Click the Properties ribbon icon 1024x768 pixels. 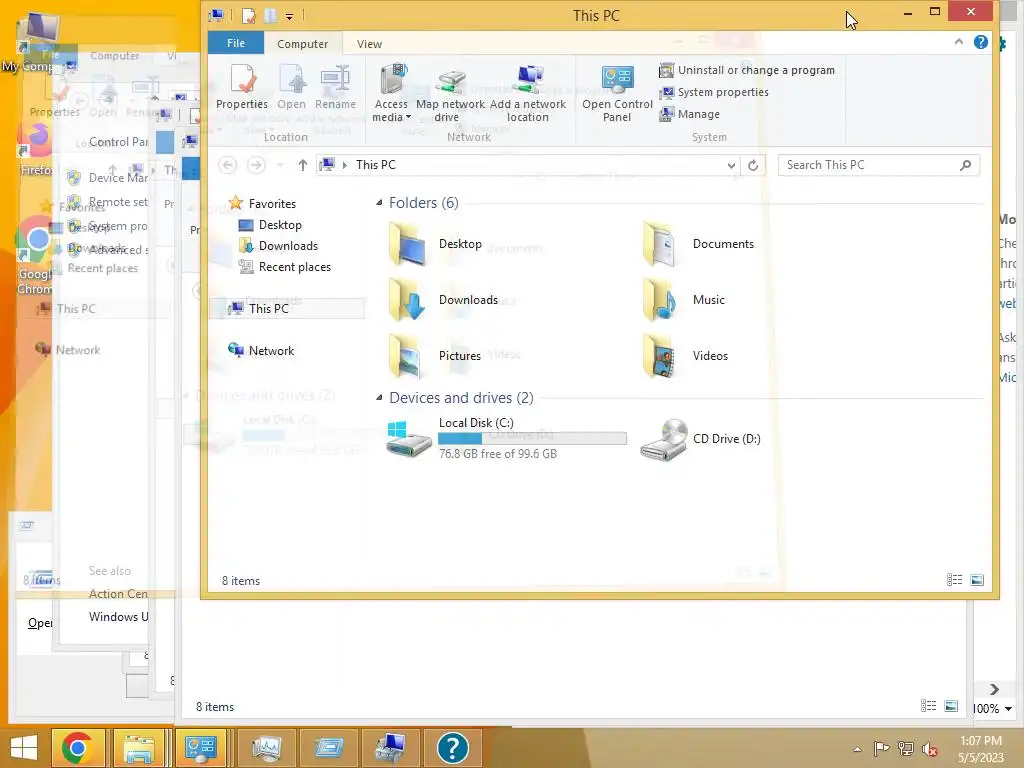point(242,87)
